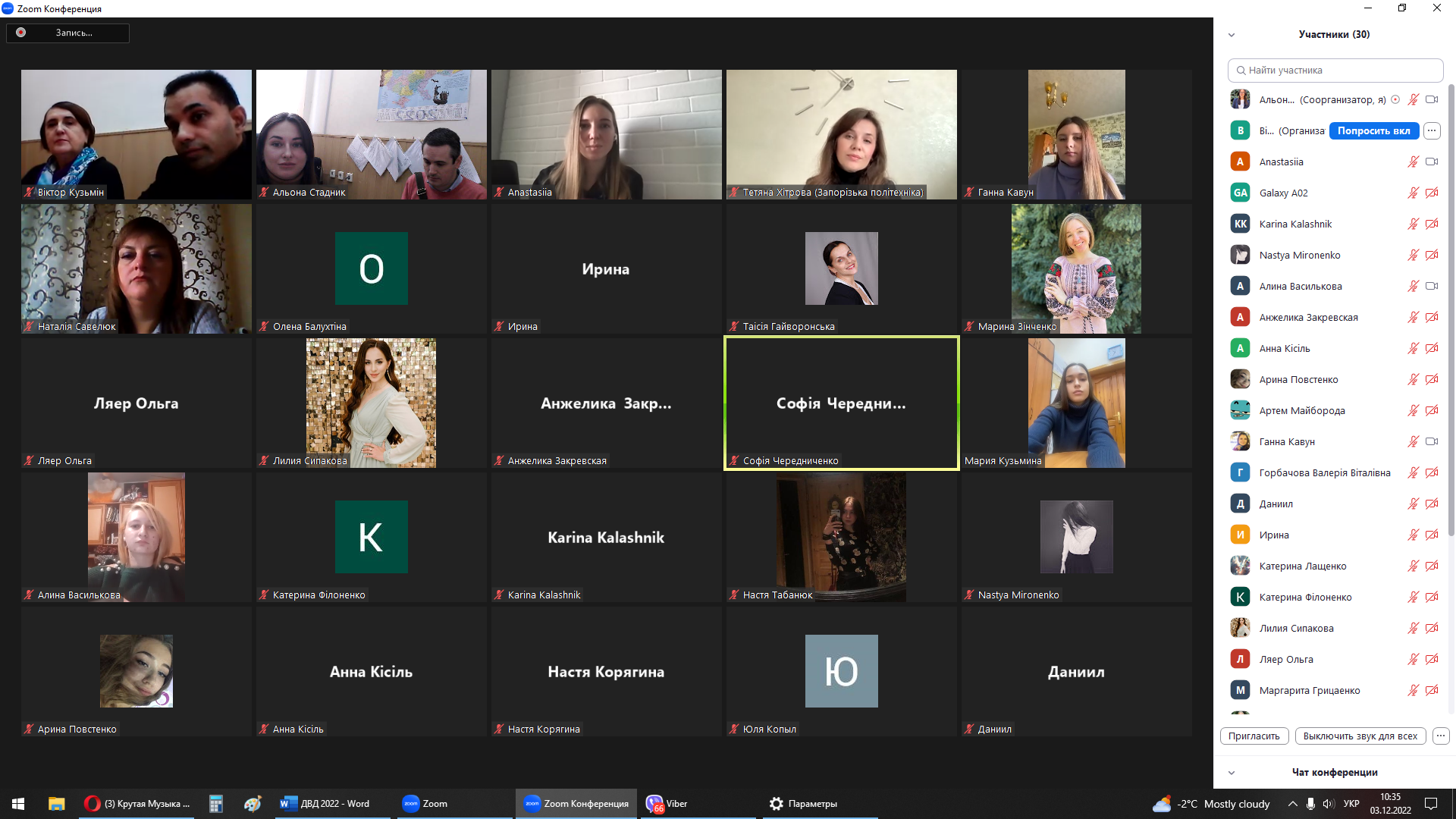1456x819 pixels.
Task: Show hidden tray icons arrow in taskbar
Action: click(1292, 804)
